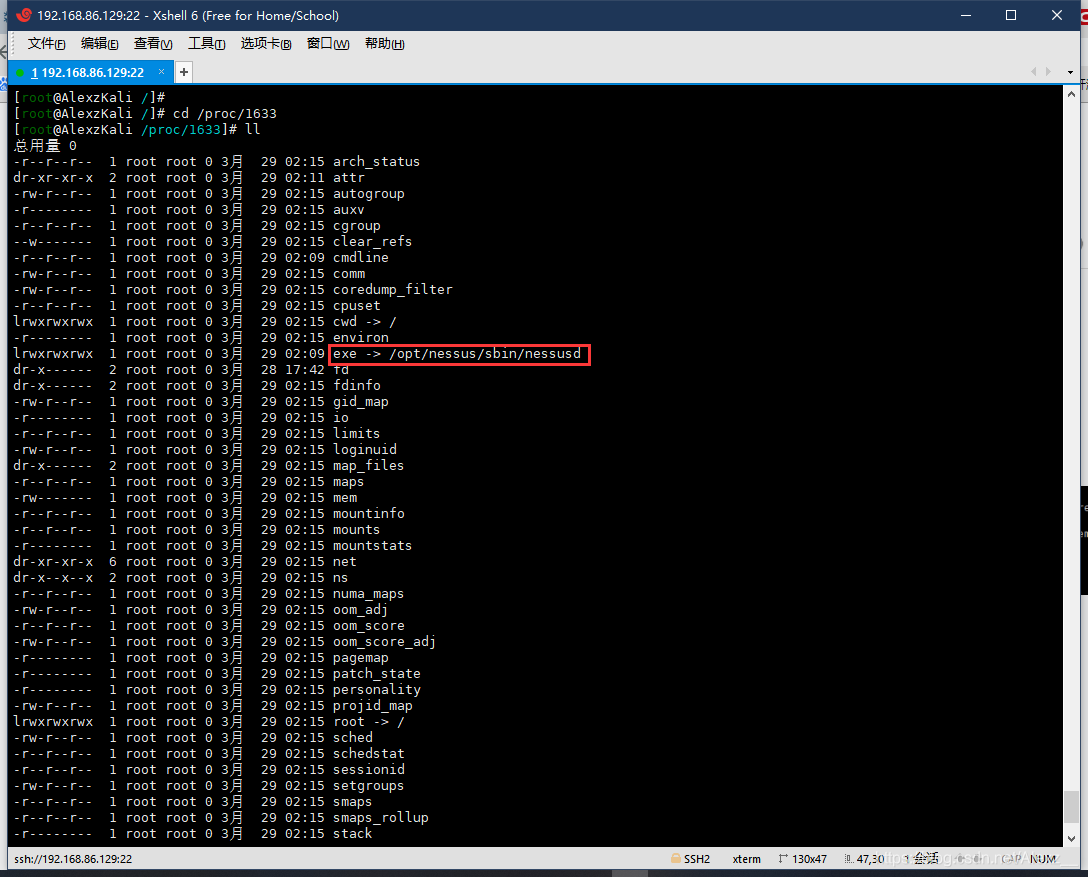
Task: Click the projid_map file name
Action: click(373, 706)
